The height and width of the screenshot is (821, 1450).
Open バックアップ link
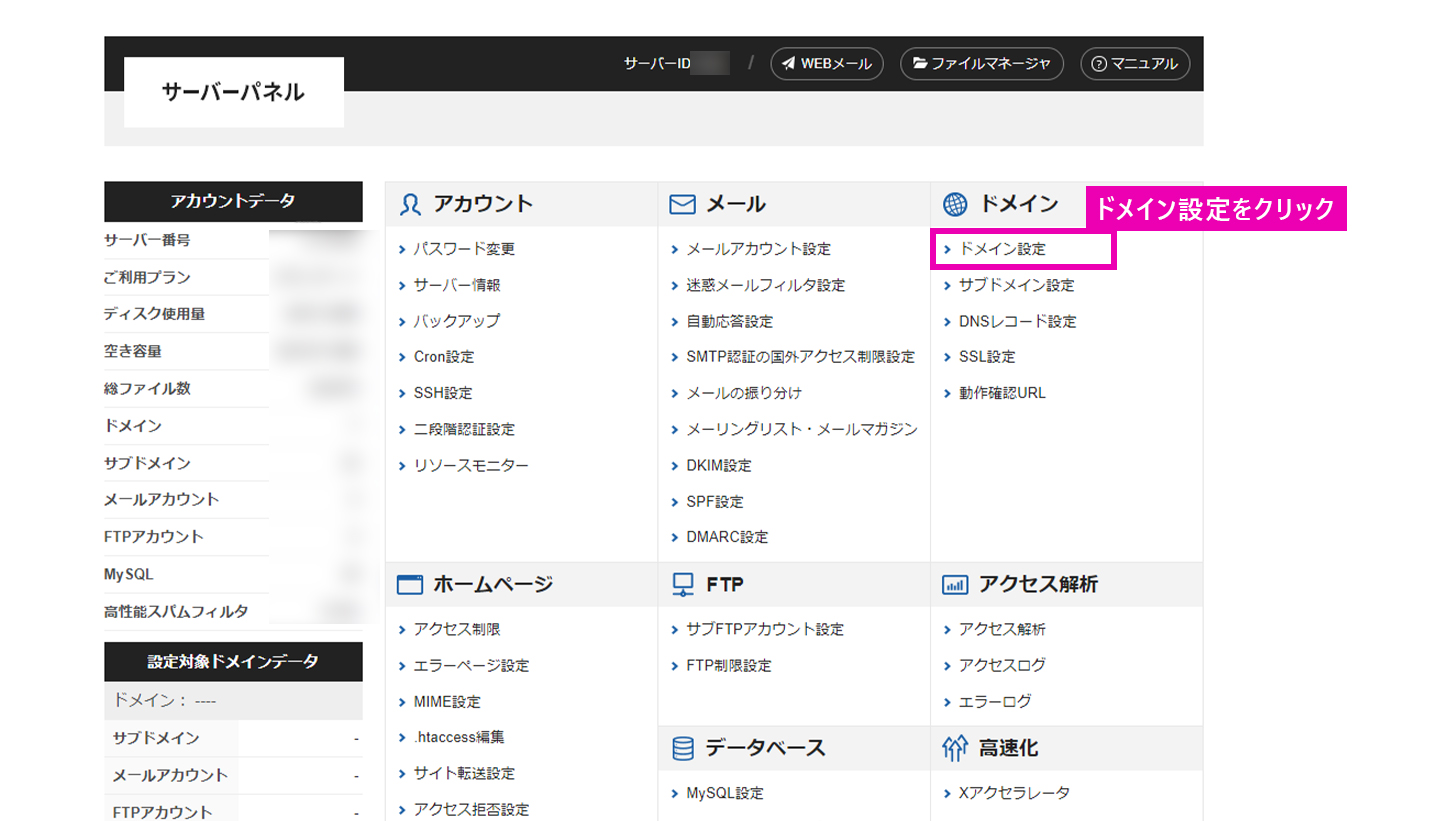(x=457, y=321)
